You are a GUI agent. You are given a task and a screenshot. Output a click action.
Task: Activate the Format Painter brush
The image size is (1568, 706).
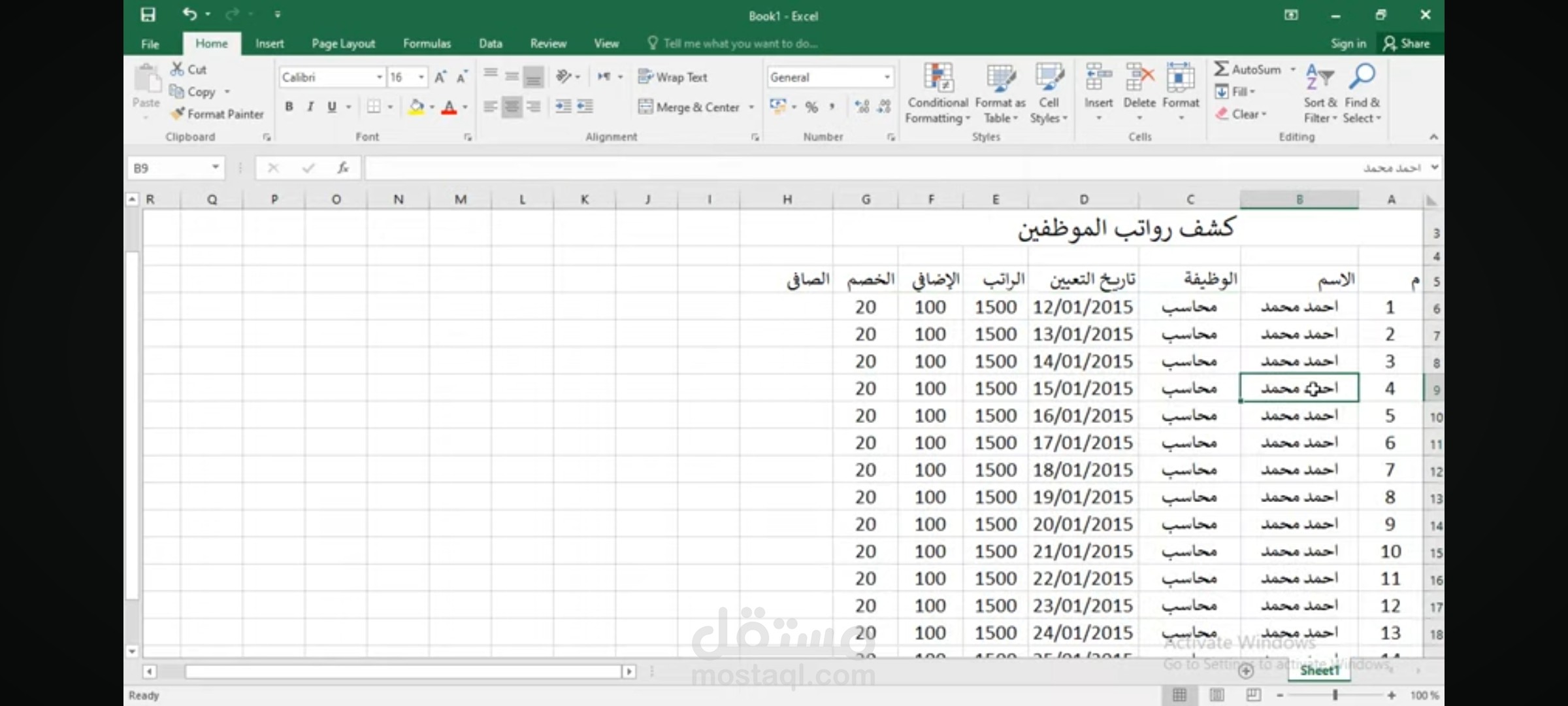click(177, 114)
